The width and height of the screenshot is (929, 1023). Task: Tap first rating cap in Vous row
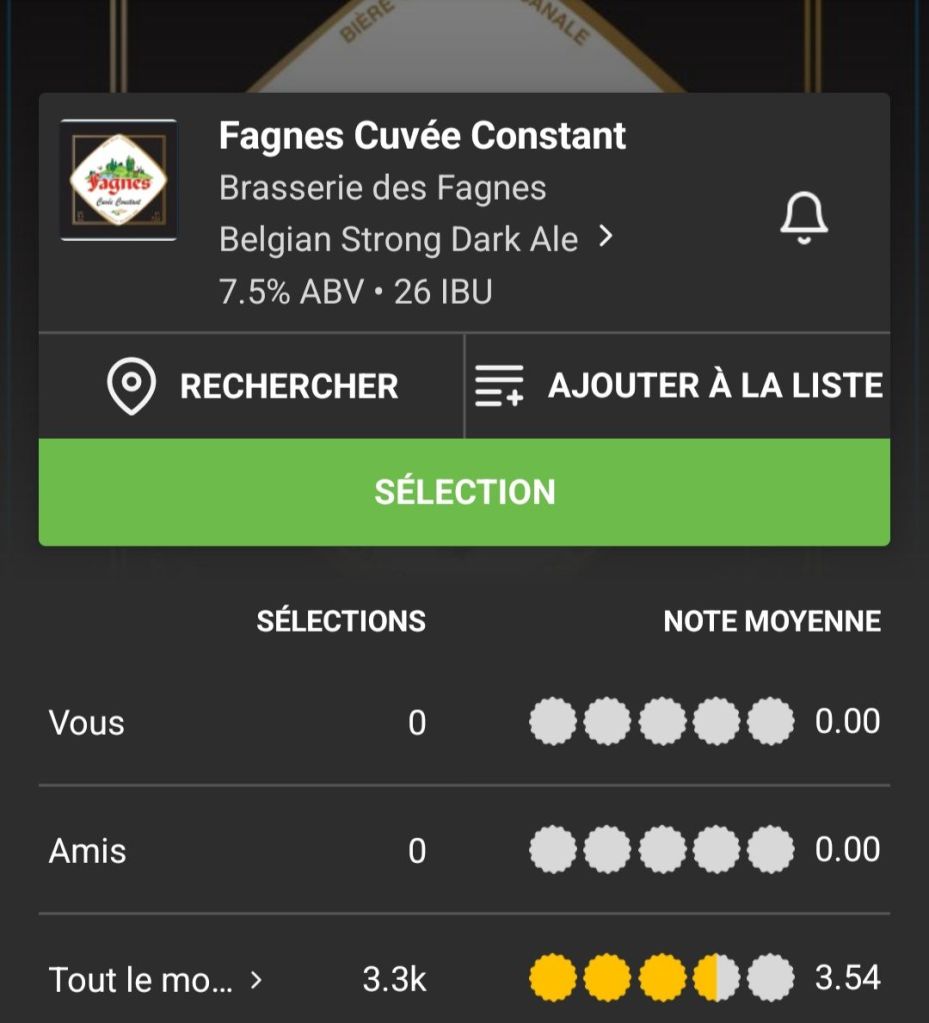(x=553, y=722)
